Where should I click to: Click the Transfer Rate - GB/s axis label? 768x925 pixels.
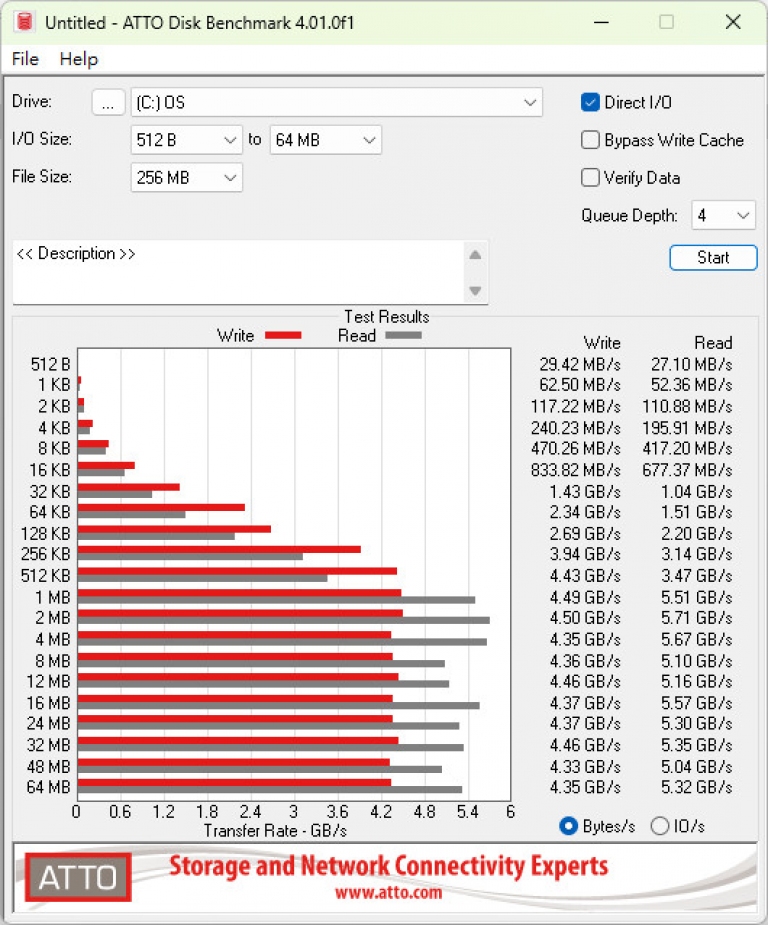coord(275,831)
